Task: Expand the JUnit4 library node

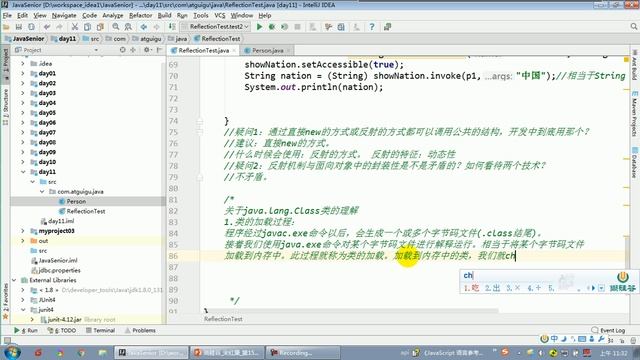Action: (x=23, y=300)
